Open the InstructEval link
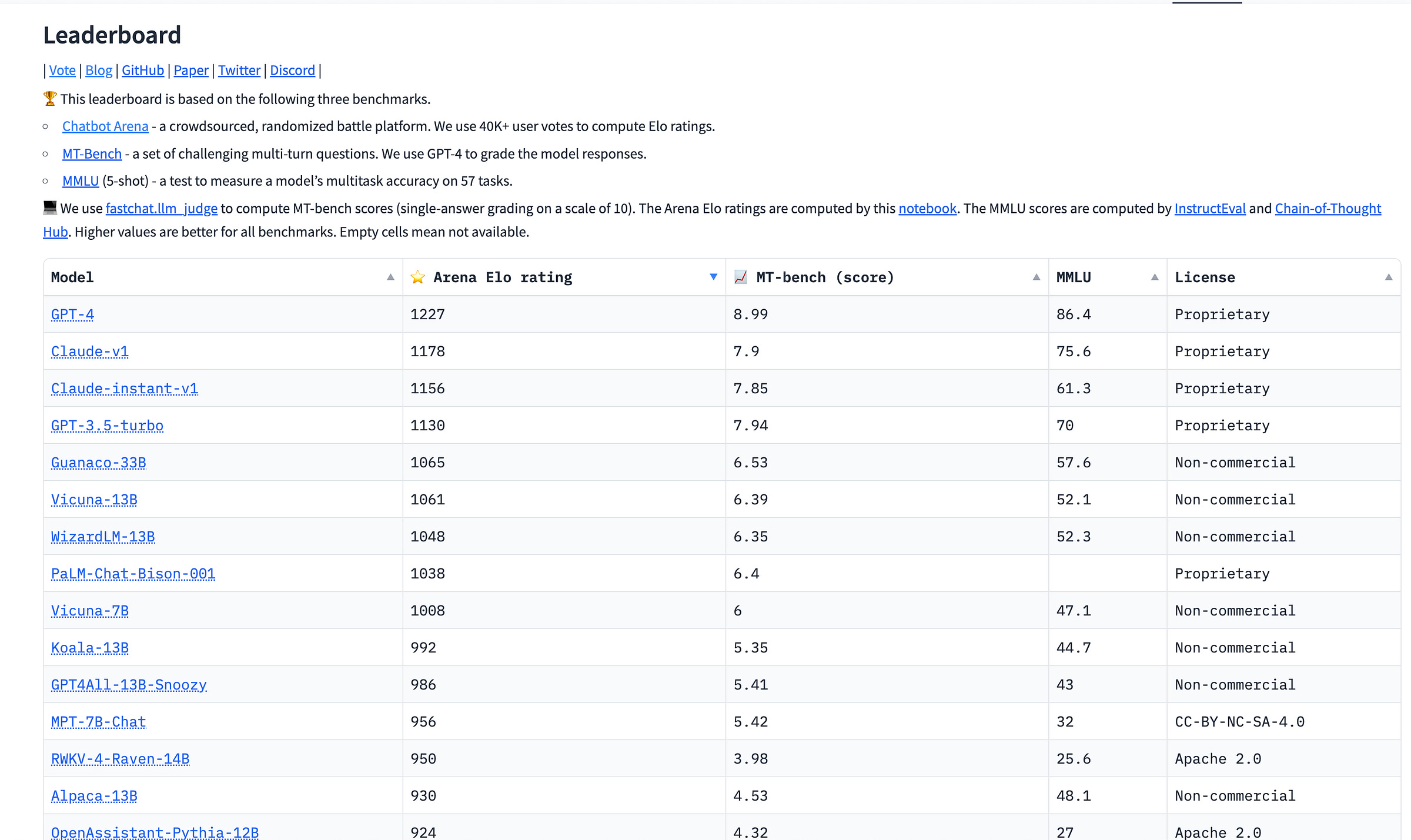 [1210, 209]
